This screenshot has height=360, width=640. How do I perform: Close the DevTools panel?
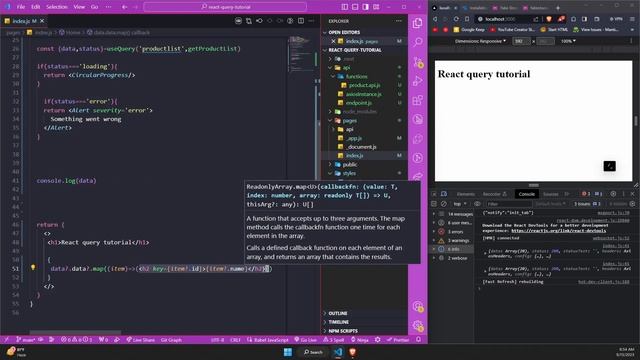(633, 194)
